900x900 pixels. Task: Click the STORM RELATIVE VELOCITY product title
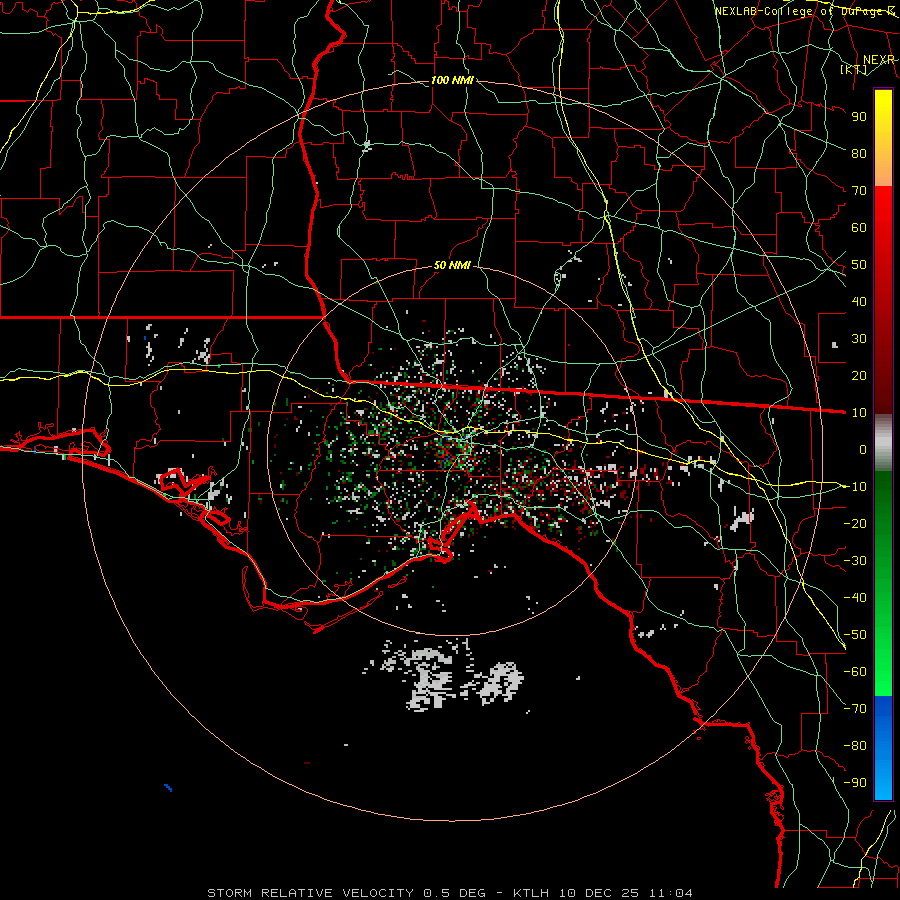pyautogui.click(x=310, y=893)
